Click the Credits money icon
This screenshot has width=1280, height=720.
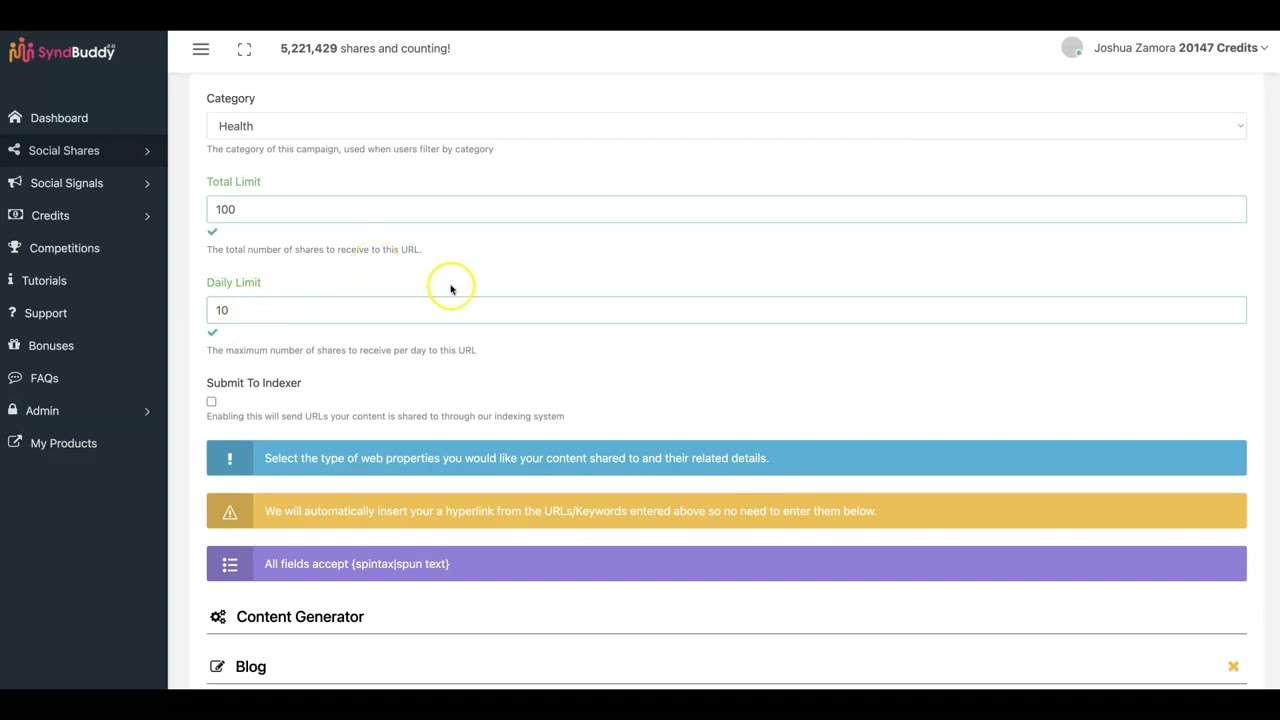tap(15, 215)
